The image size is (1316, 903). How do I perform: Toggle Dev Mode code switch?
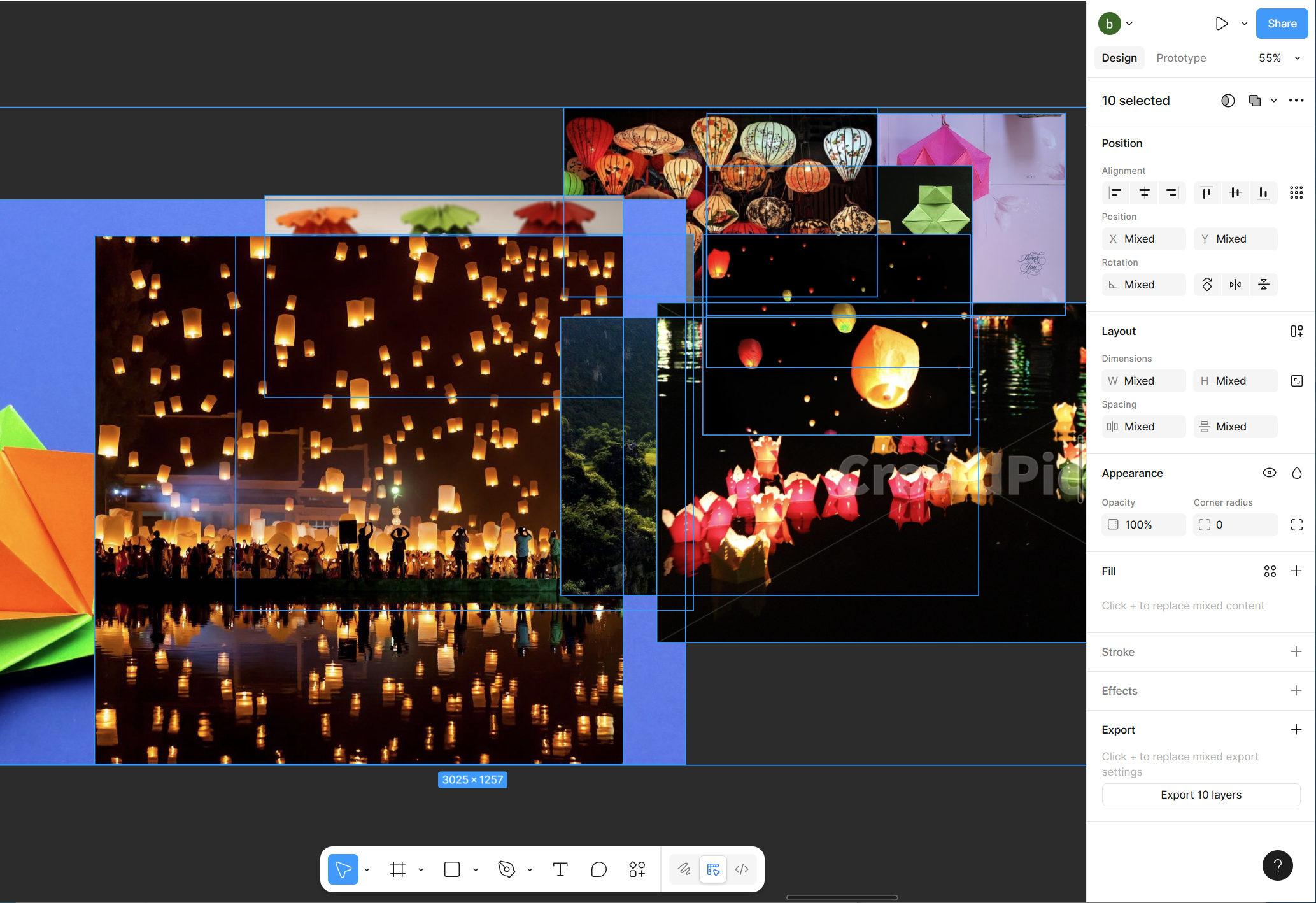(742, 869)
